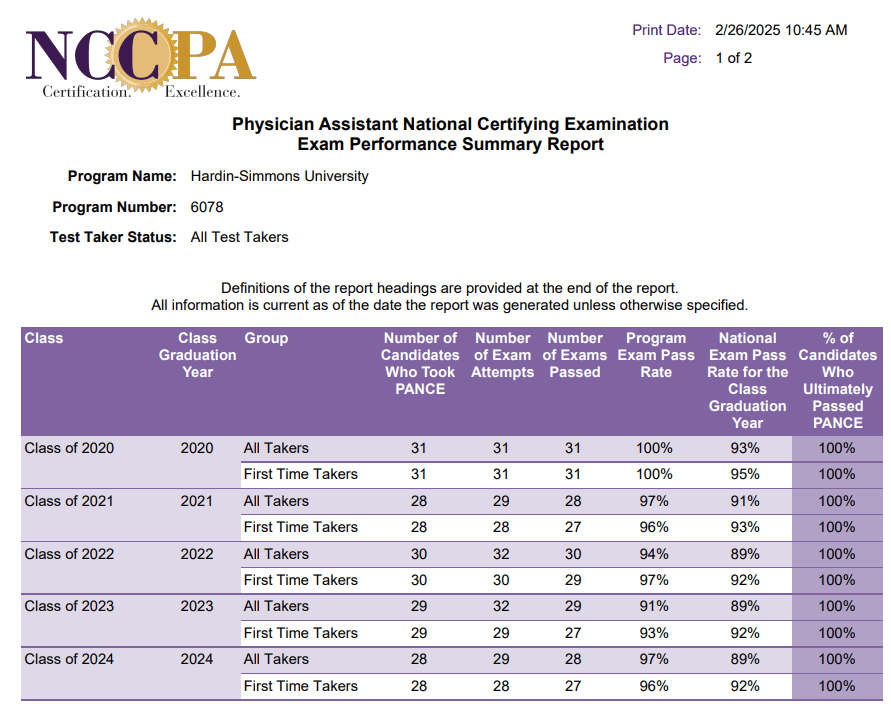
Task: Click the 2023 graduation year cell
Action: [197, 606]
